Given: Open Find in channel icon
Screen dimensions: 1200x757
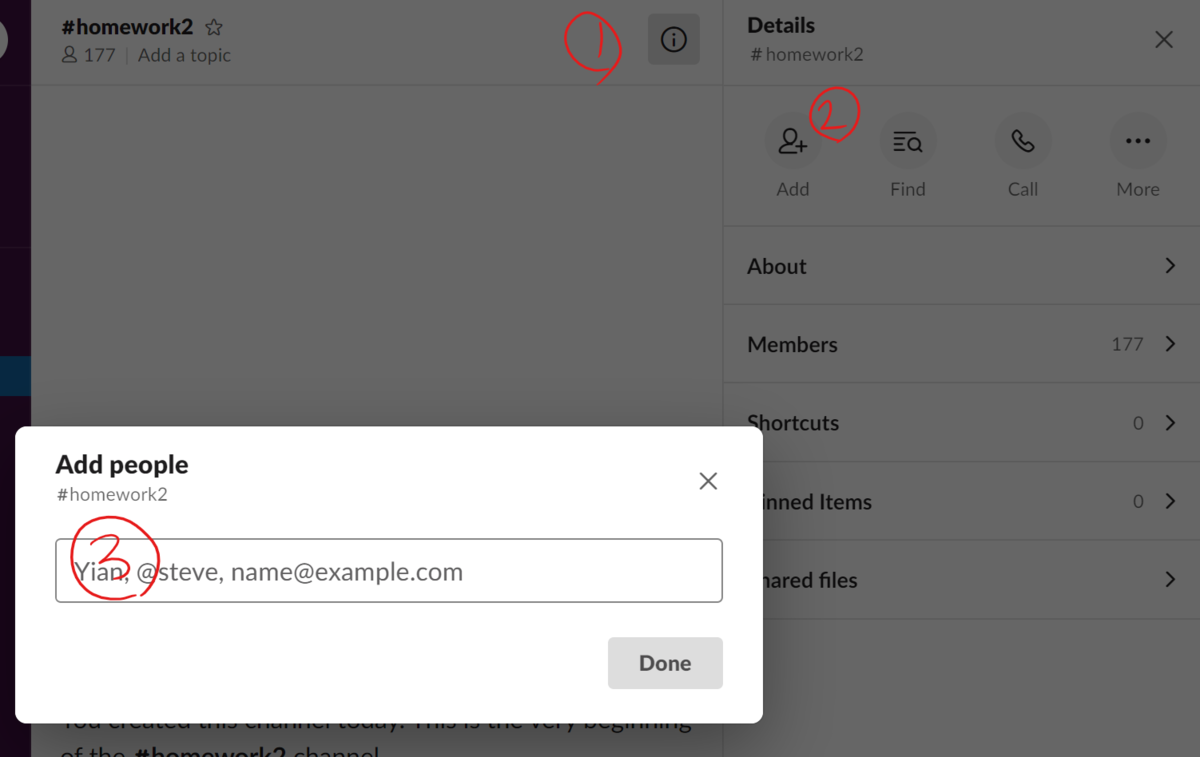Looking at the screenshot, I should click(908, 142).
